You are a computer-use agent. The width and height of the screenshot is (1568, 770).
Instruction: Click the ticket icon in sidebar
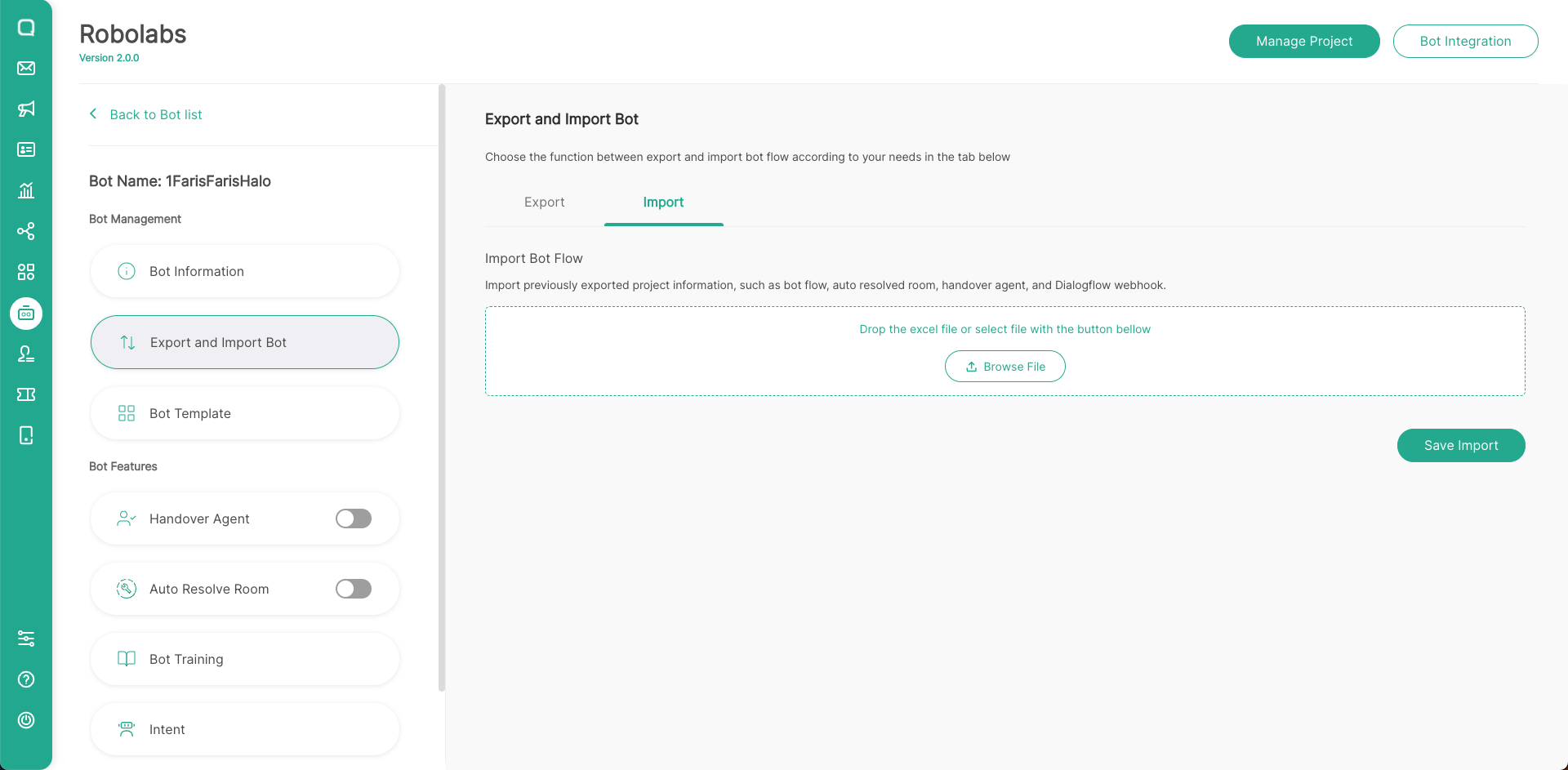(x=26, y=394)
